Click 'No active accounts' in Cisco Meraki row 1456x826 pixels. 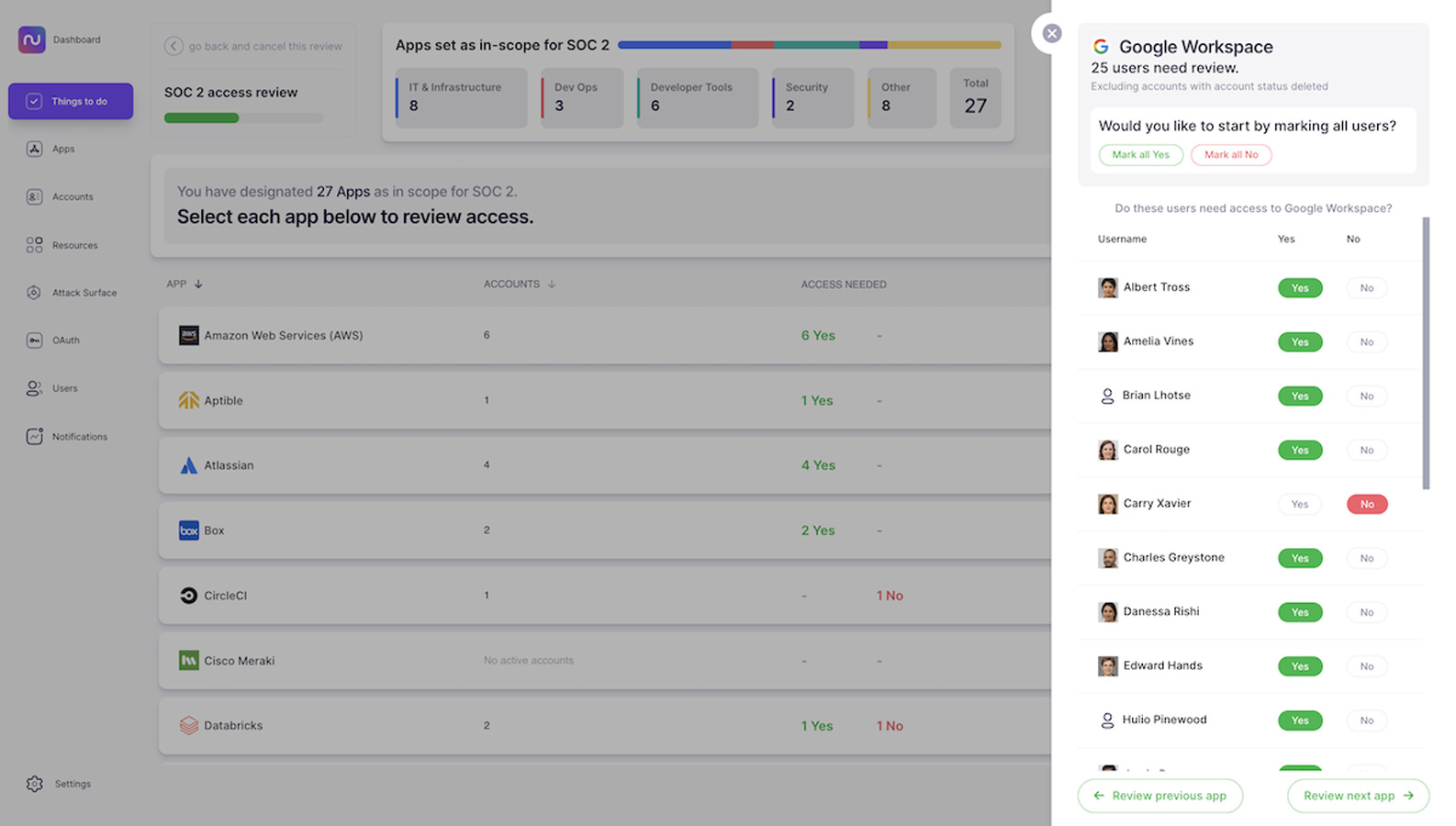click(x=529, y=661)
